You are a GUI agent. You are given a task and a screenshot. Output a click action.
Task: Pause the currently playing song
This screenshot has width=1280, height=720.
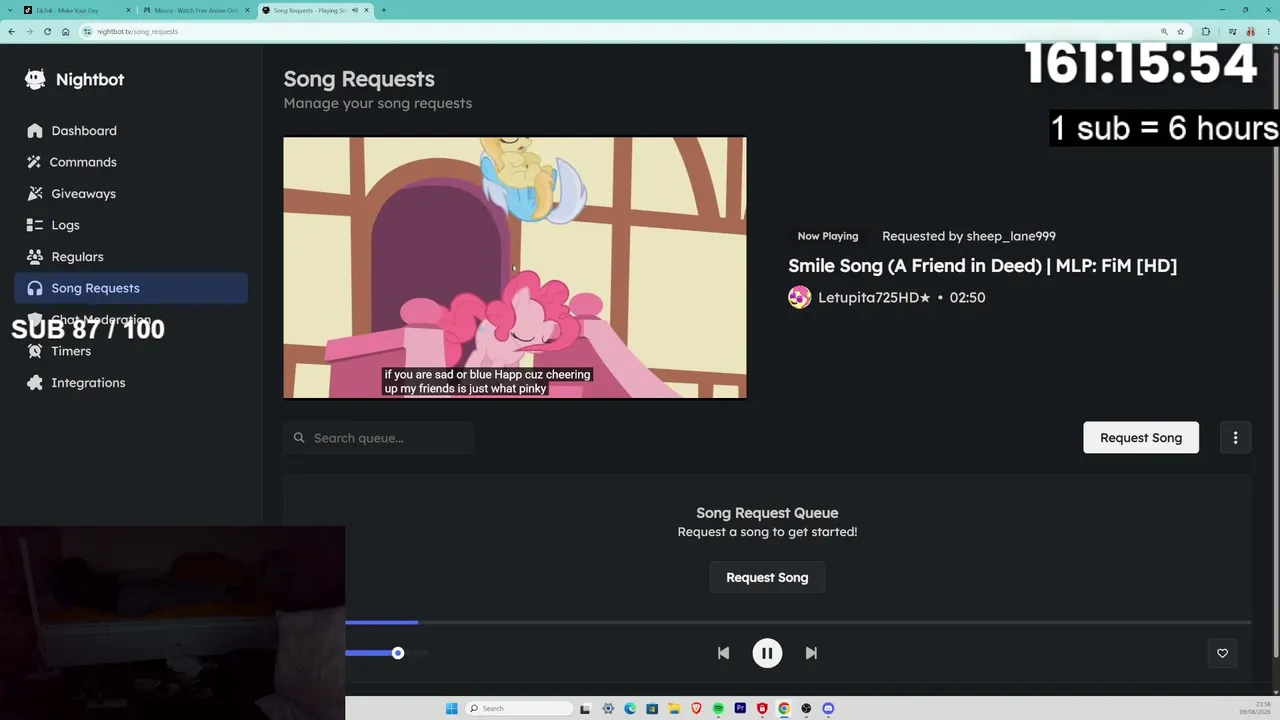click(x=767, y=653)
